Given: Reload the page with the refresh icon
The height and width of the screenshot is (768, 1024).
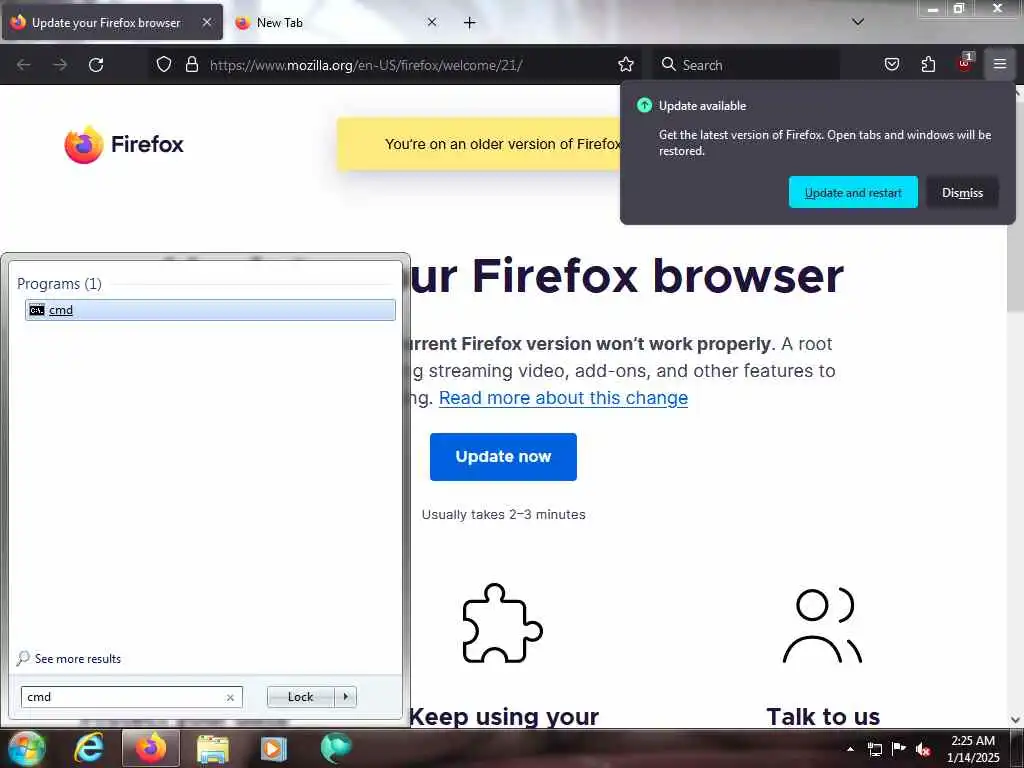Looking at the screenshot, I should point(96,65).
